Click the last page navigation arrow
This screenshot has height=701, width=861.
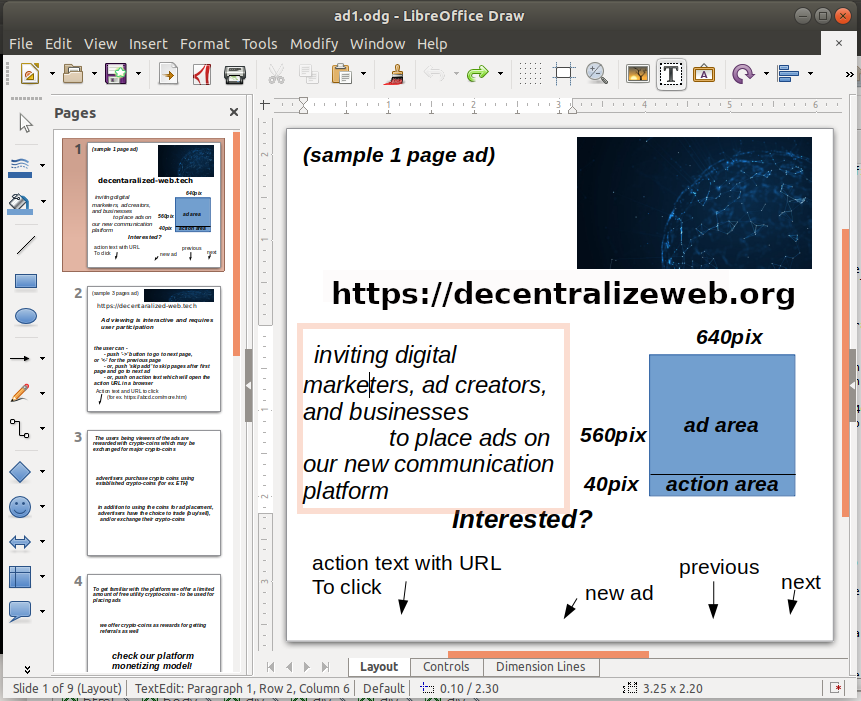point(325,667)
